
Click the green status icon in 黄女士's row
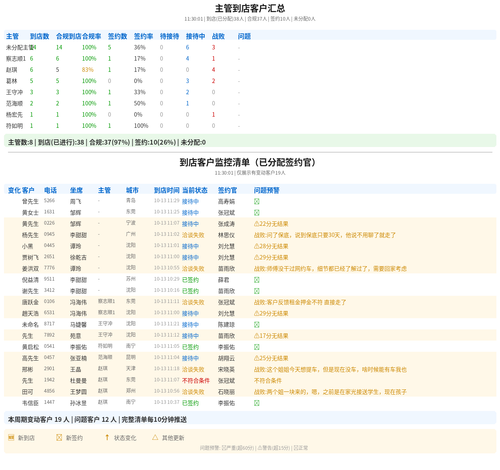[x=257, y=213]
